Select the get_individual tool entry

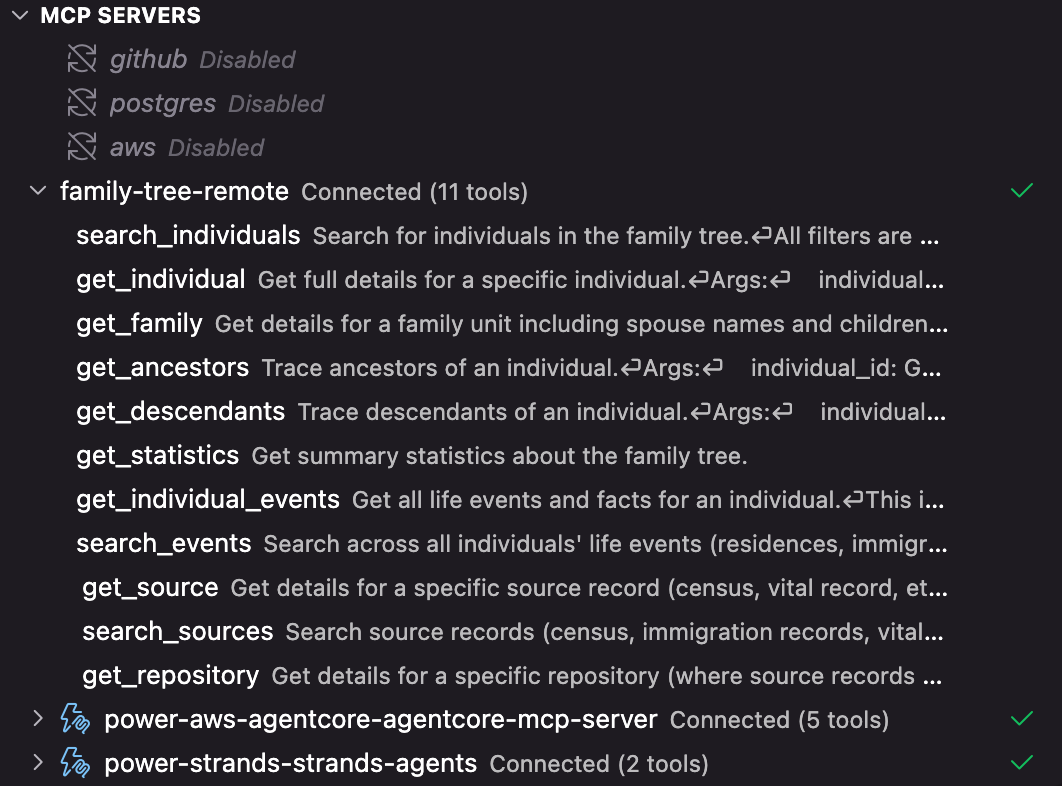160,279
